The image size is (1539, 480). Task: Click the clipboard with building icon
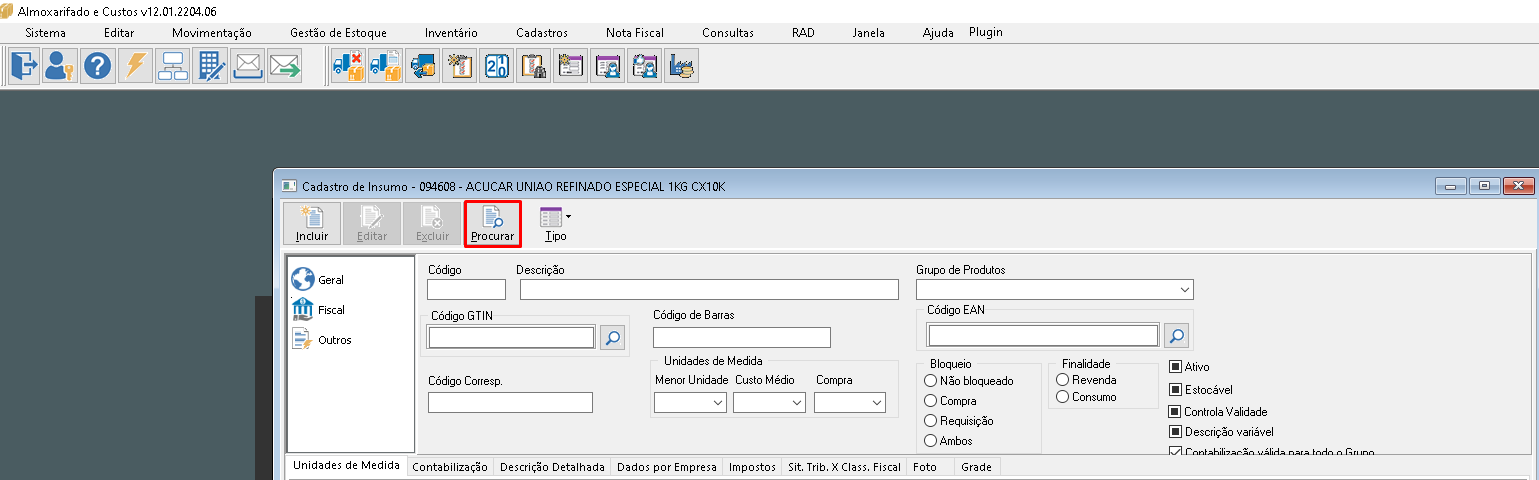tap(534, 66)
